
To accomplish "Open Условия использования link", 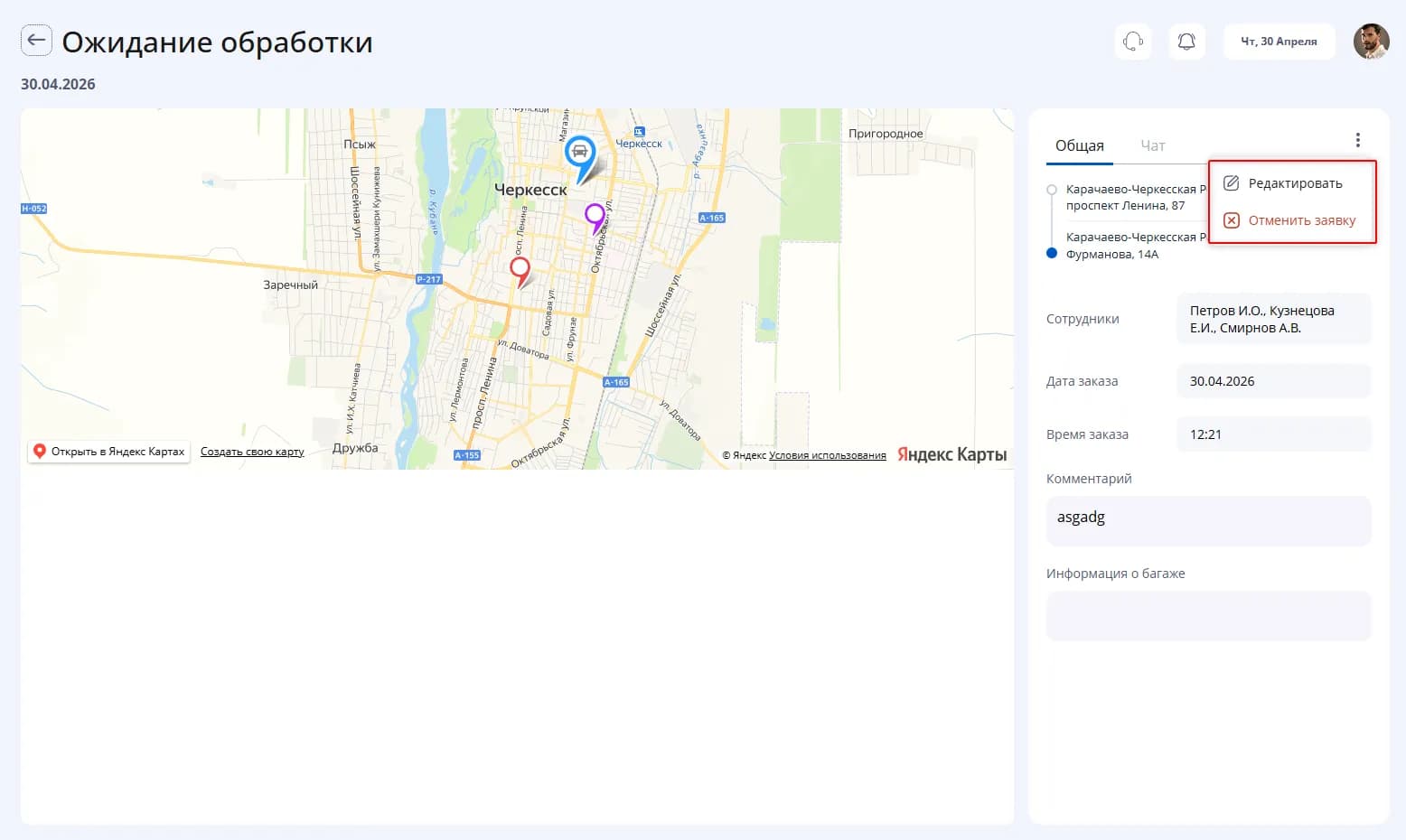I will click(x=828, y=455).
